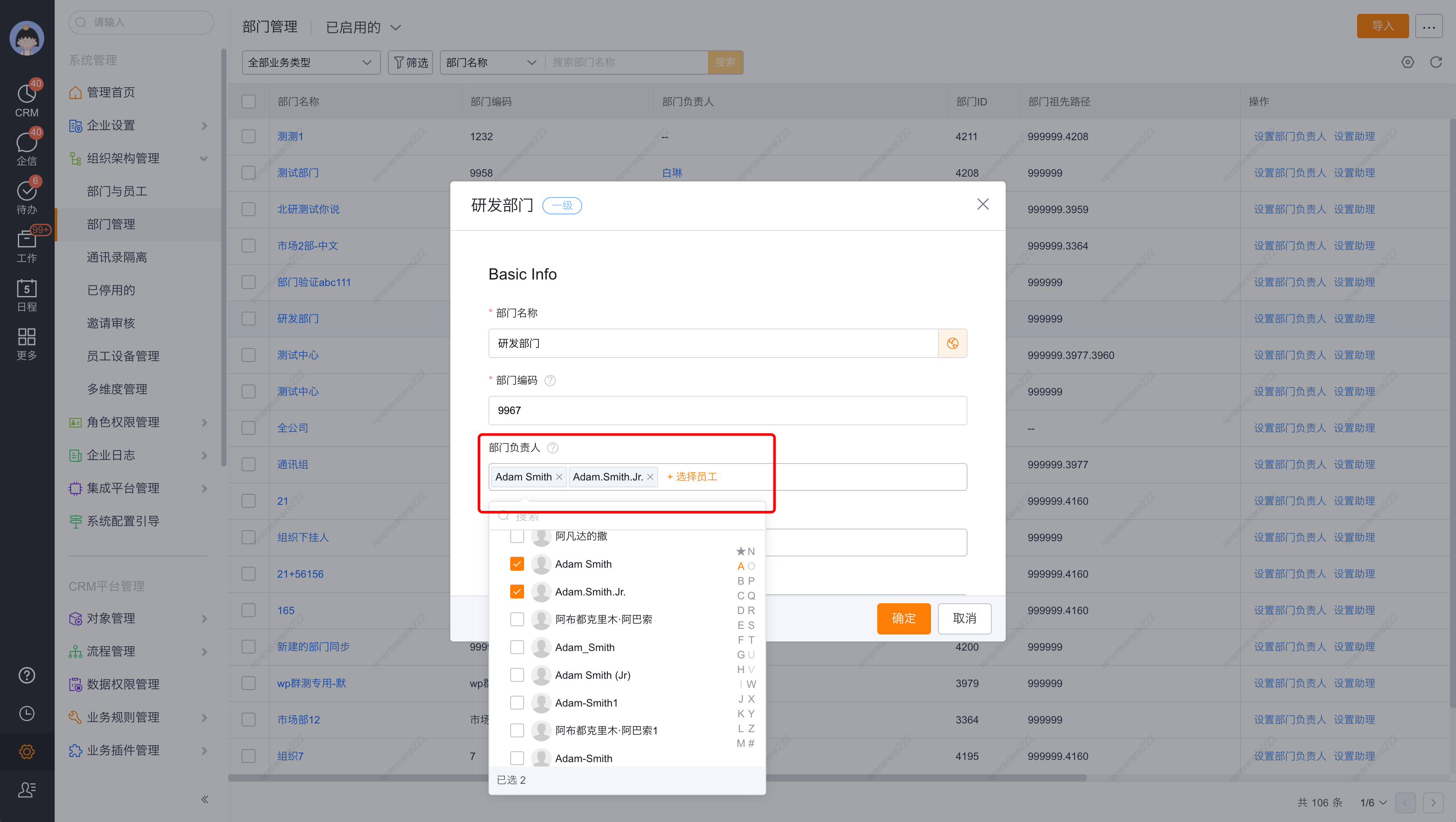
Task: Open 通讯录隔离 submenu item
Action: tap(138, 257)
